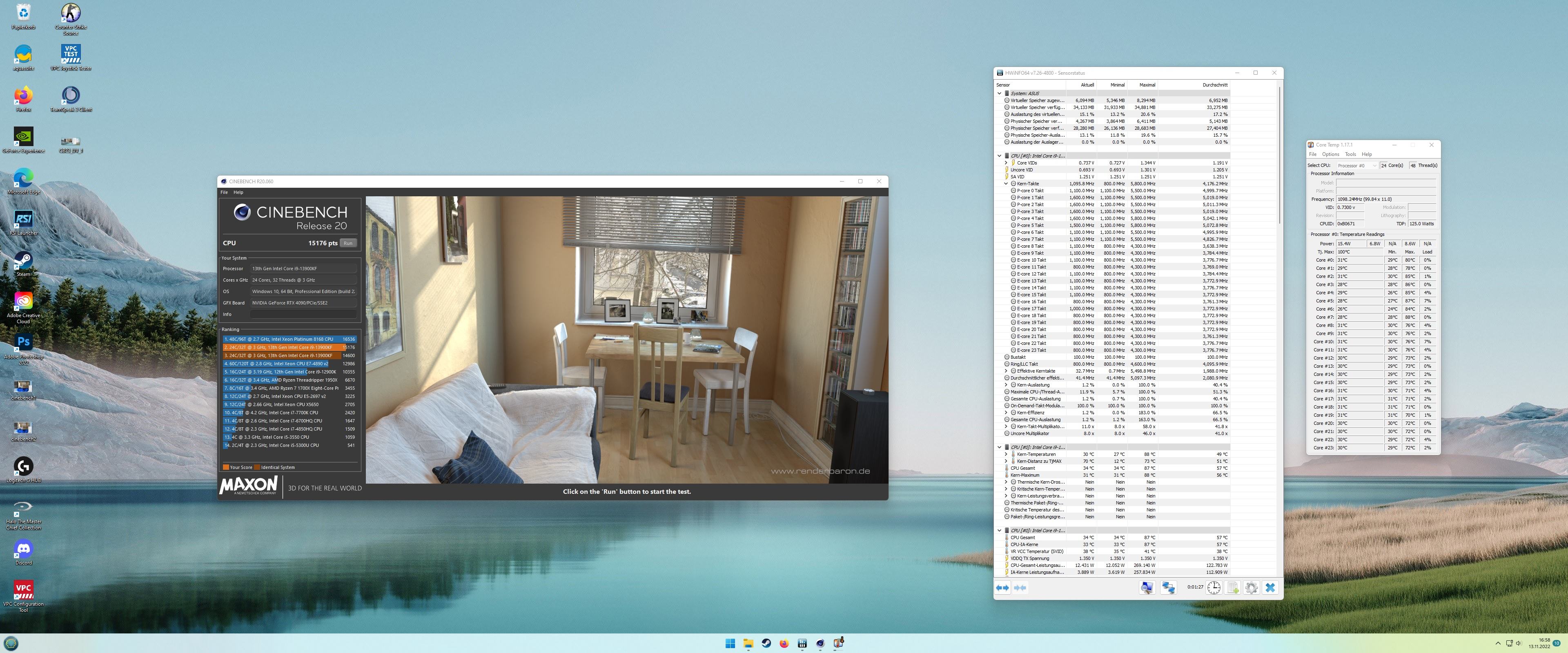
Task: Start HWiNFO logging sheet-plus icon
Action: (x=1233, y=587)
